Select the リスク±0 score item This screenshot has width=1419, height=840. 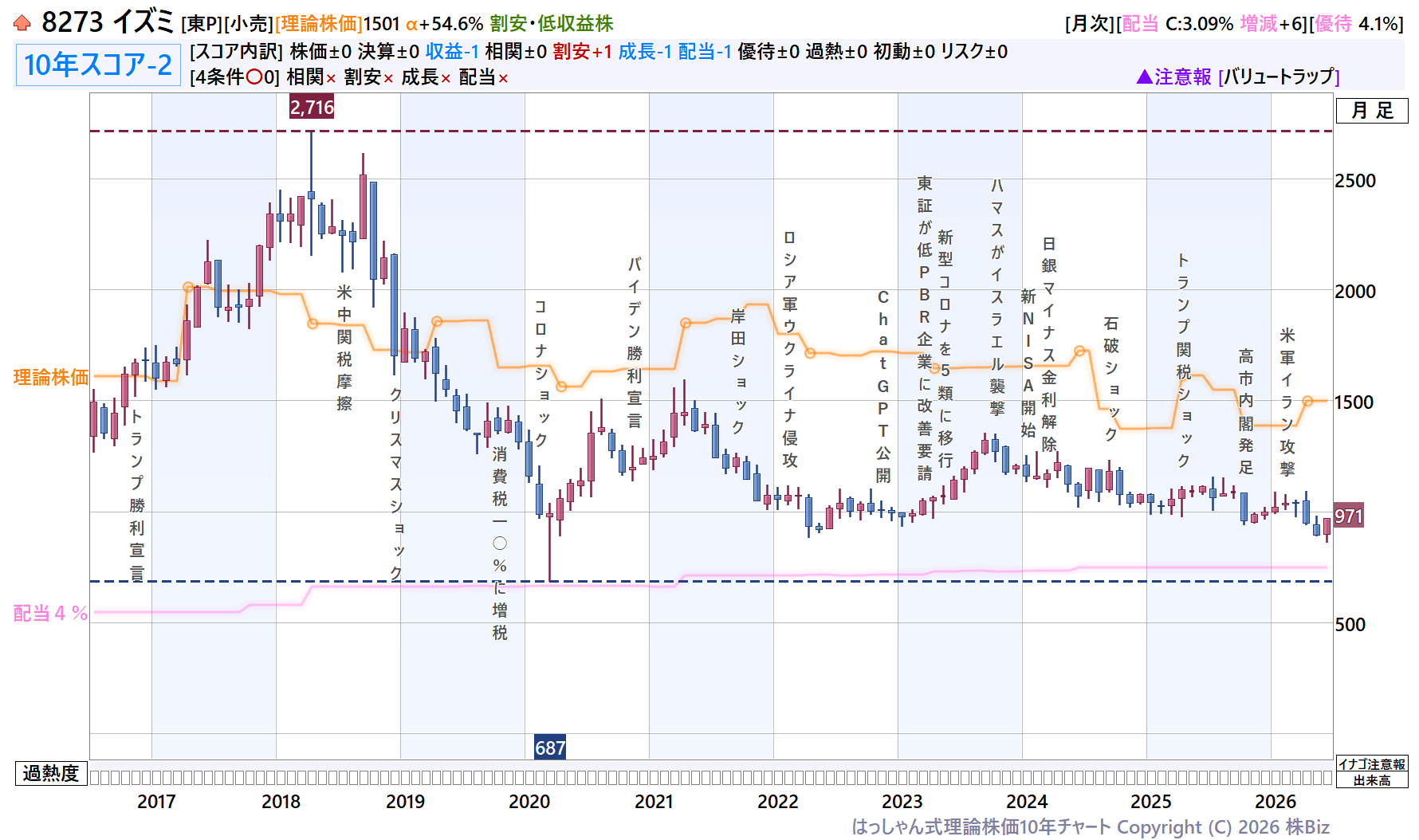click(974, 52)
